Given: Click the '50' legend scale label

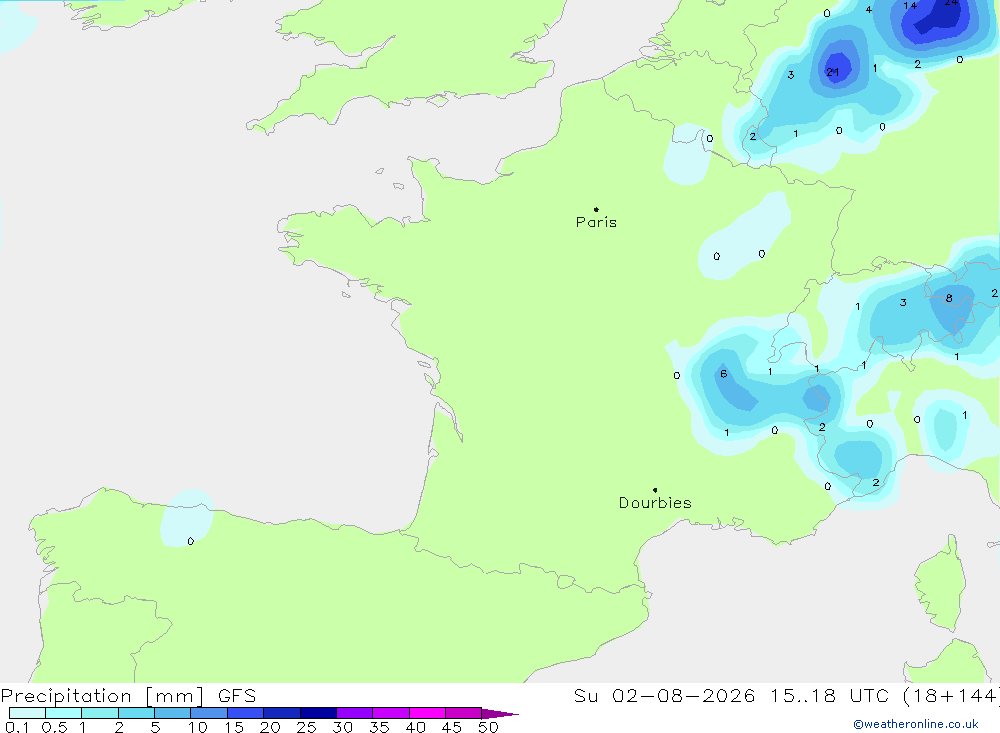Looking at the screenshot, I should pyautogui.click(x=488, y=727).
